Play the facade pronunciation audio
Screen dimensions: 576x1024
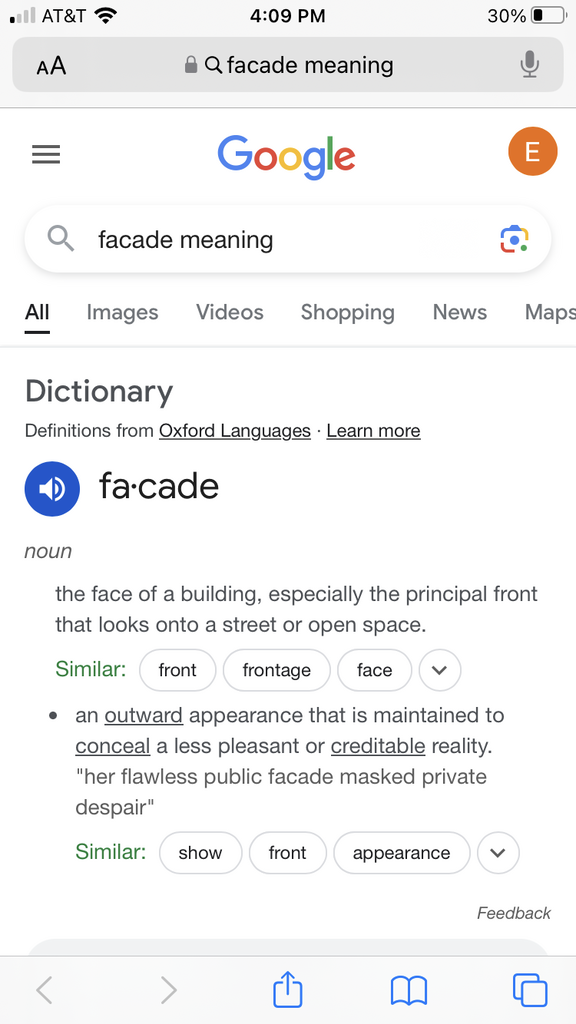tap(52, 488)
